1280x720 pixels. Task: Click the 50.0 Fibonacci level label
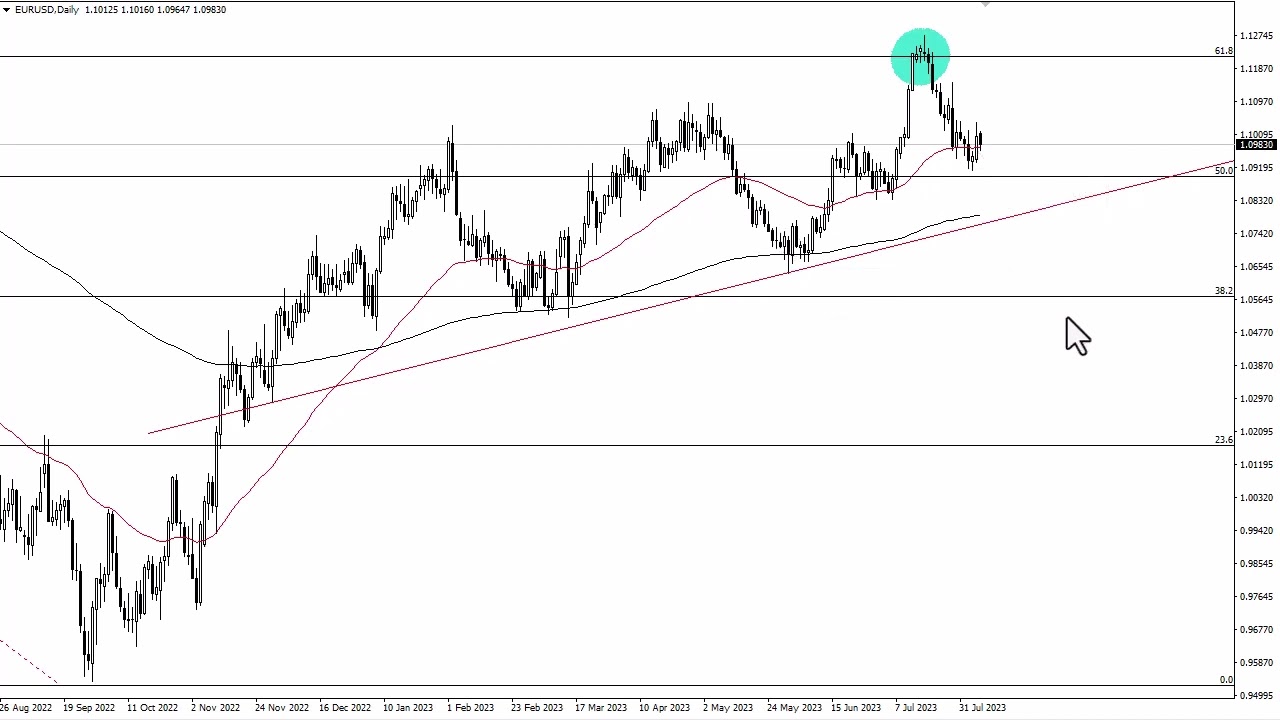point(1223,170)
